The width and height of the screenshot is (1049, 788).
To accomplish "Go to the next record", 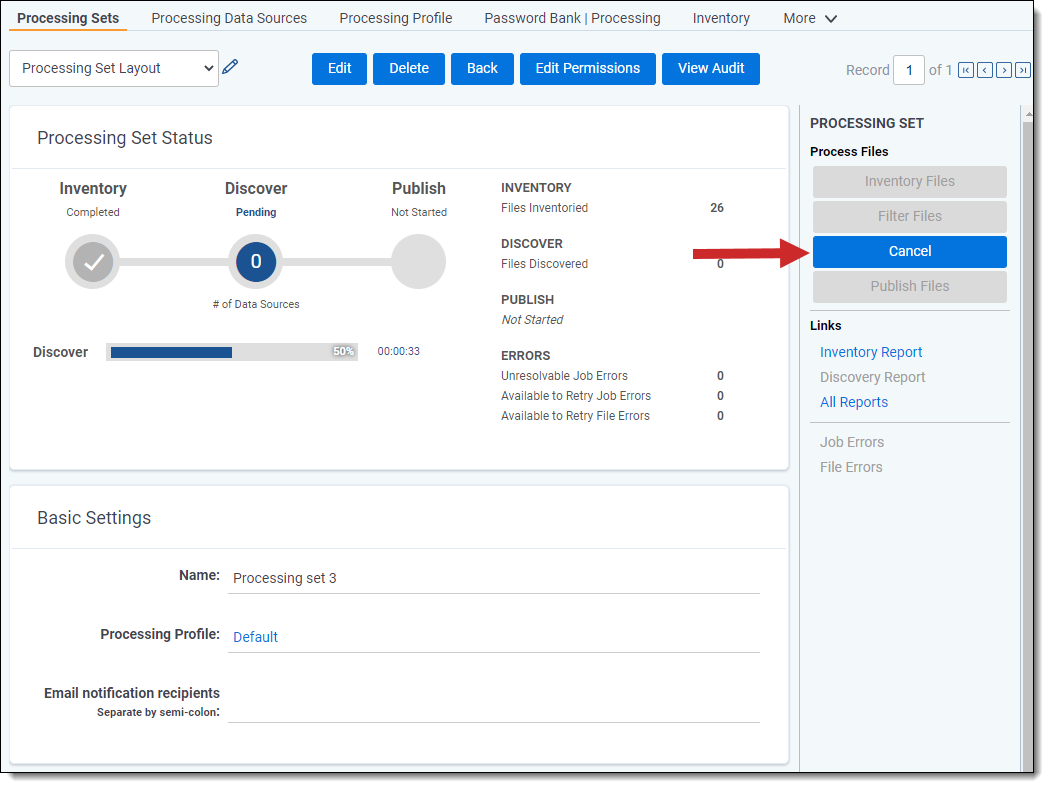I will [1004, 70].
